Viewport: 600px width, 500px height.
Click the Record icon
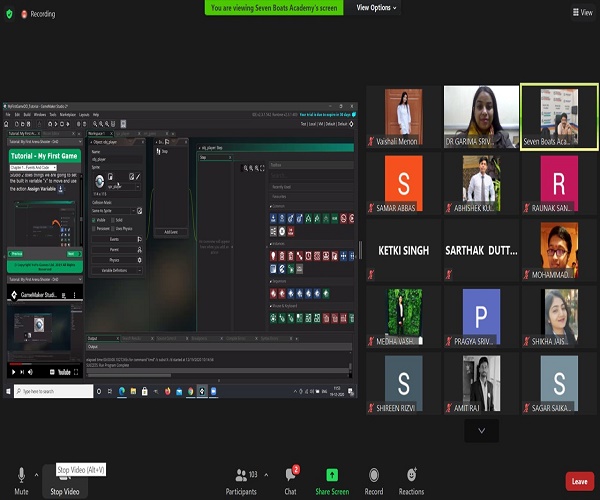pos(374,475)
